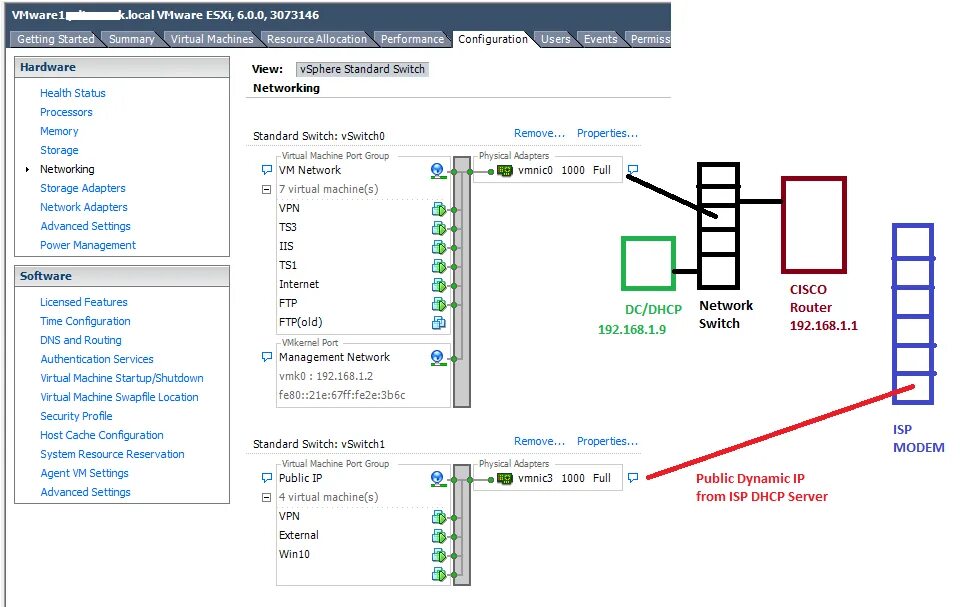This screenshot has width=960, height=607.
Task: Open Processors in Hardware panel
Action: pos(66,112)
